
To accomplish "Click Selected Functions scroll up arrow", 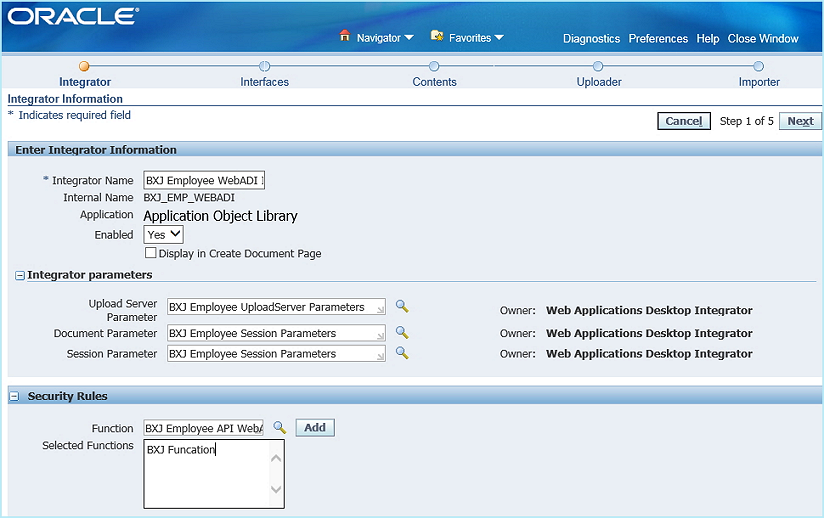I will click(276, 459).
